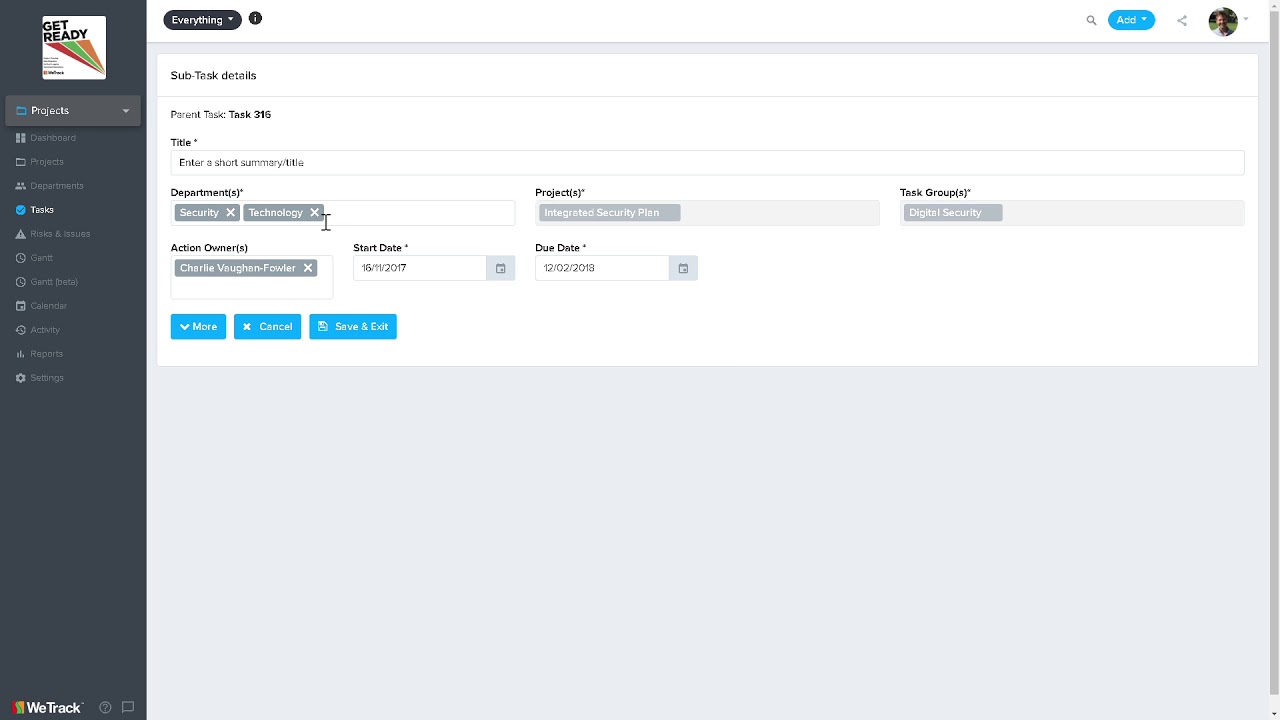Click the share icon in top bar
The height and width of the screenshot is (720, 1280).
click(x=1182, y=20)
